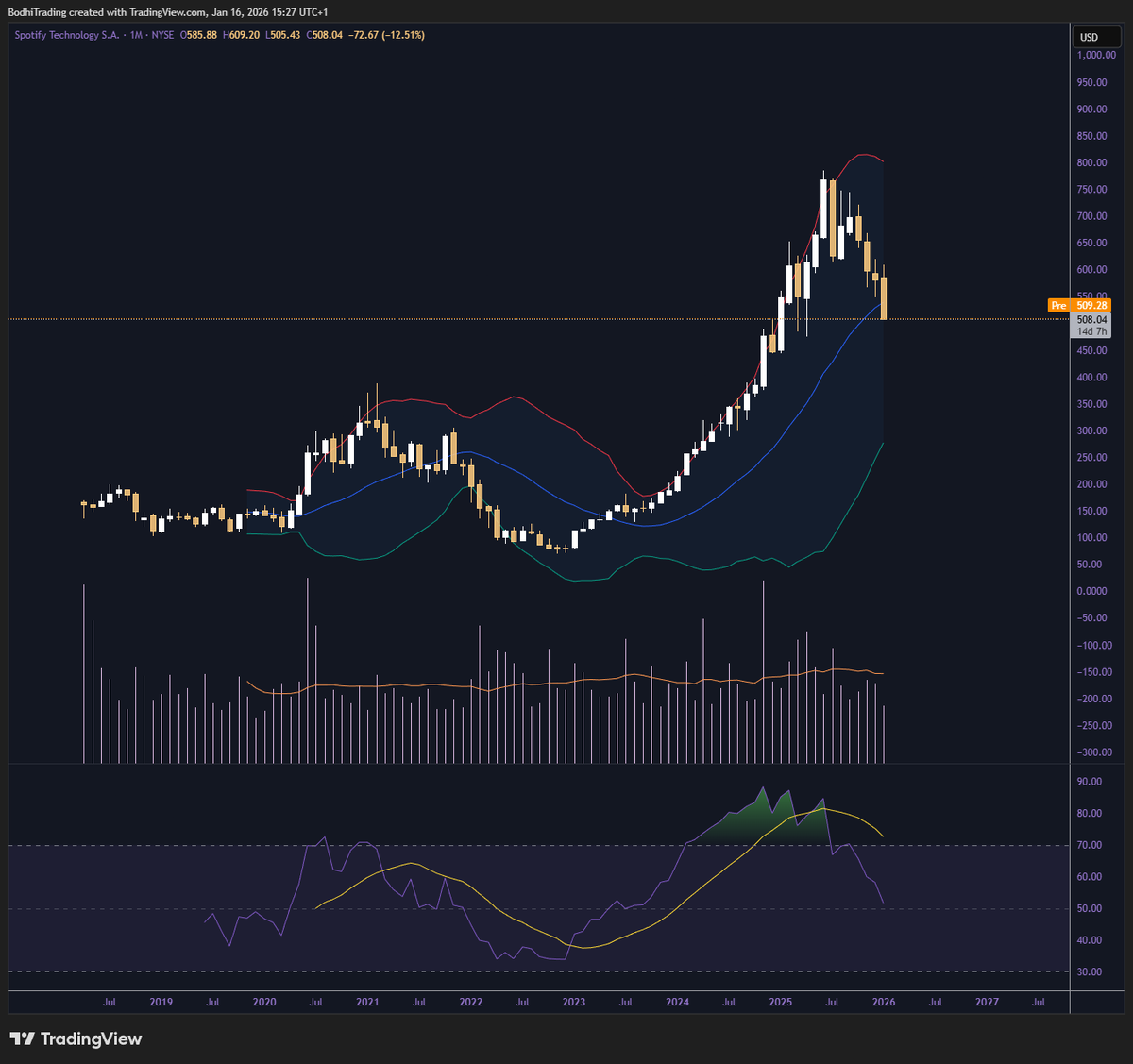Image resolution: width=1133 pixels, height=1064 pixels.
Task: Click the 800.00 price axis label
Action: (x=1092, y=163)
